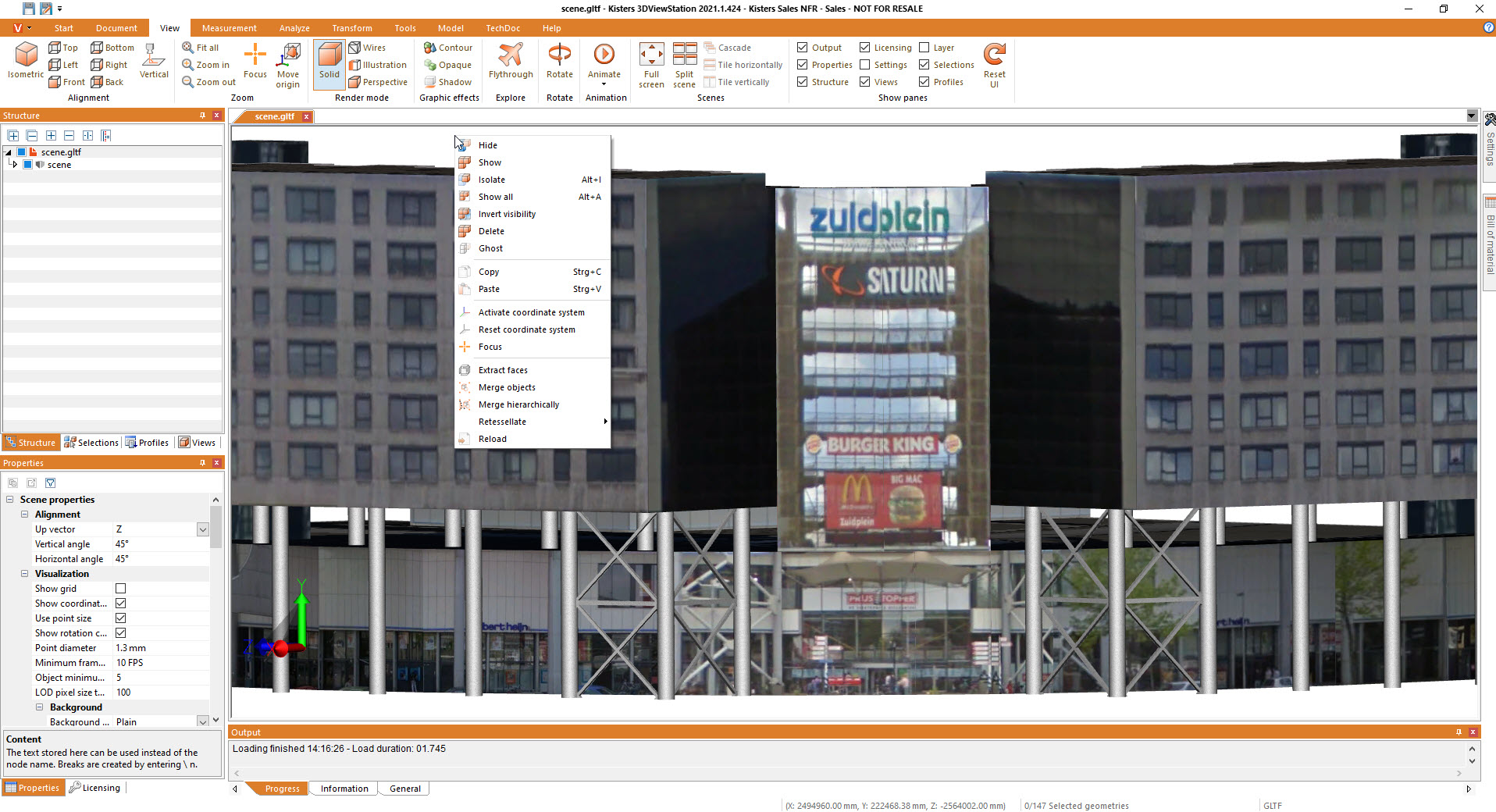Align view to Top
Viewport: 1496px width, 812px height.
tap(63, 48)
